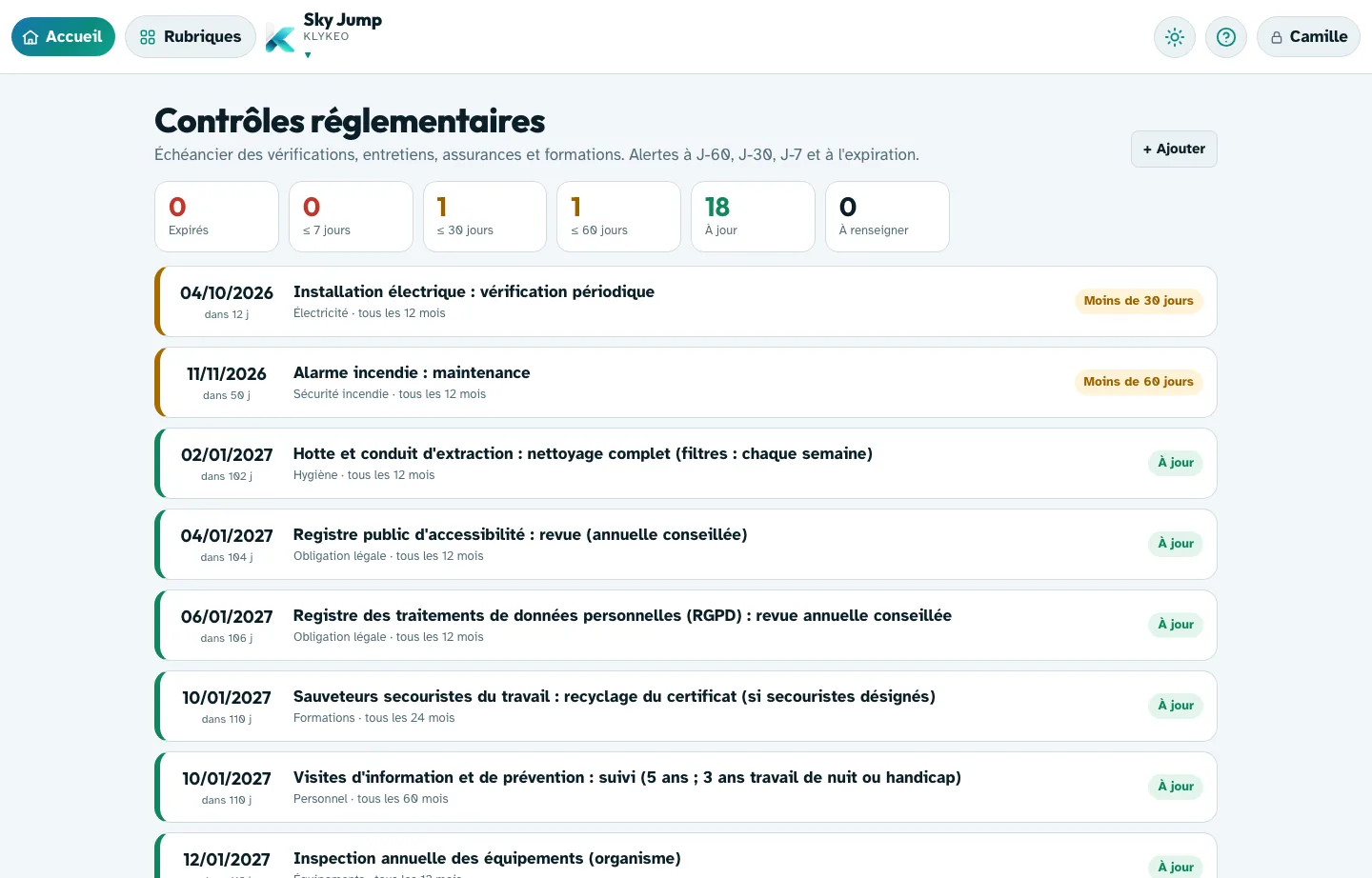Open the help question mark icon
Image resolution: width=1372 pixels, height=878 pixels.
click(1226, 37)
